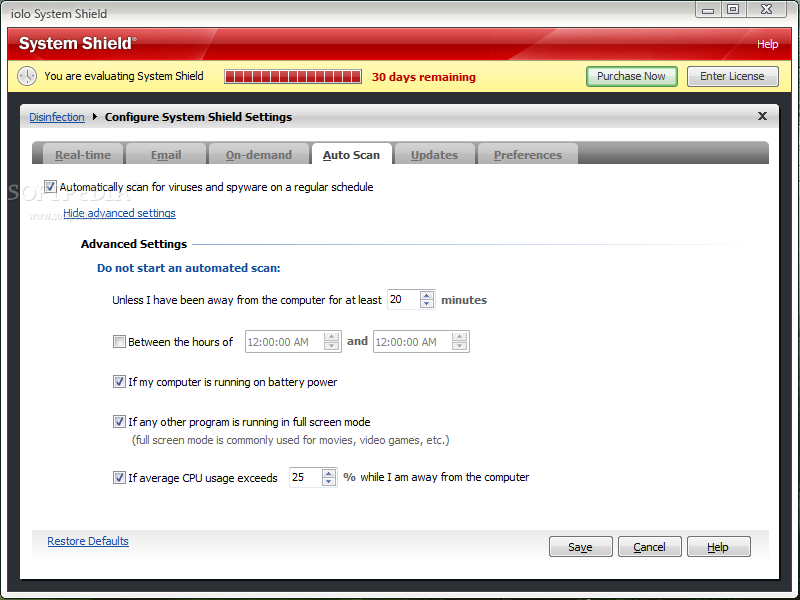Go to the Preferences tab
Image resolution: width=800 pixels, height=600 pixels.
528,155
